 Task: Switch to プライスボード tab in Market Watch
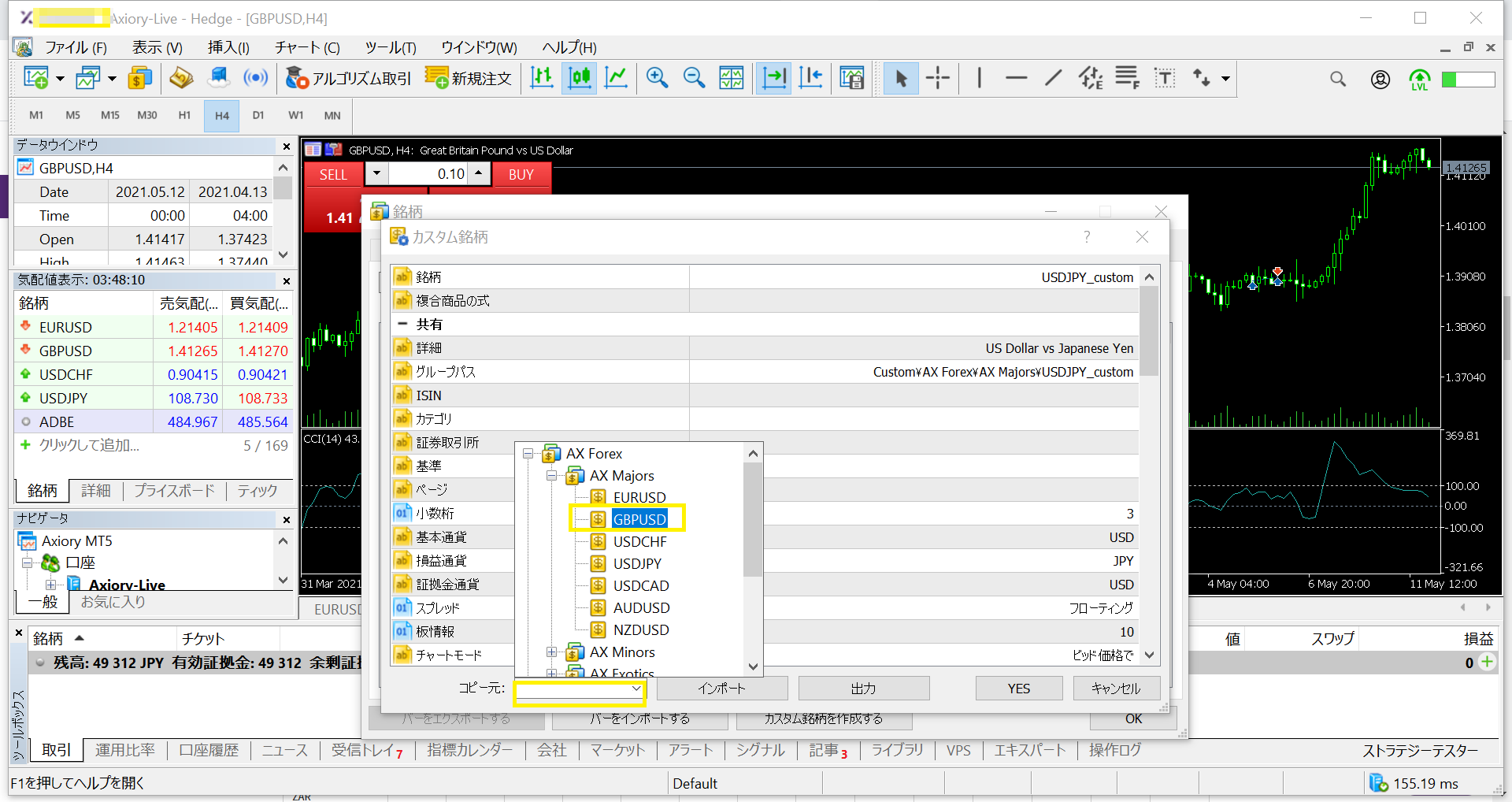tap(174, 491)
